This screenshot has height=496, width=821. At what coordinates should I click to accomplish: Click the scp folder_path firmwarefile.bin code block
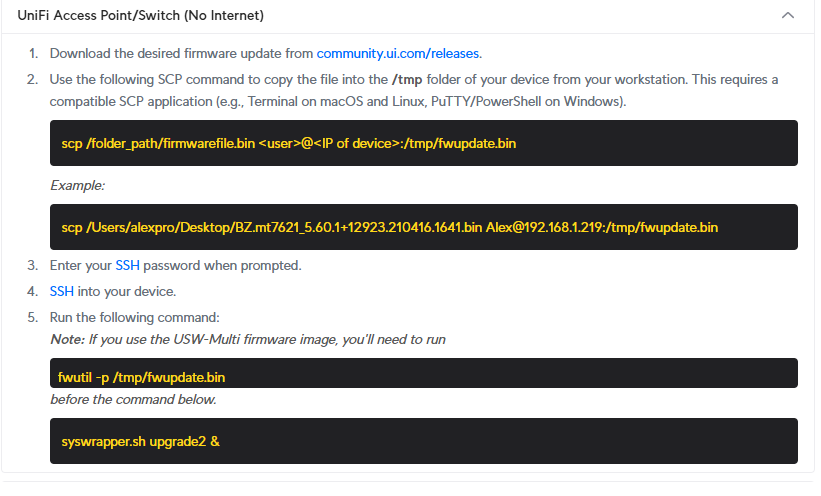[424, 143]
